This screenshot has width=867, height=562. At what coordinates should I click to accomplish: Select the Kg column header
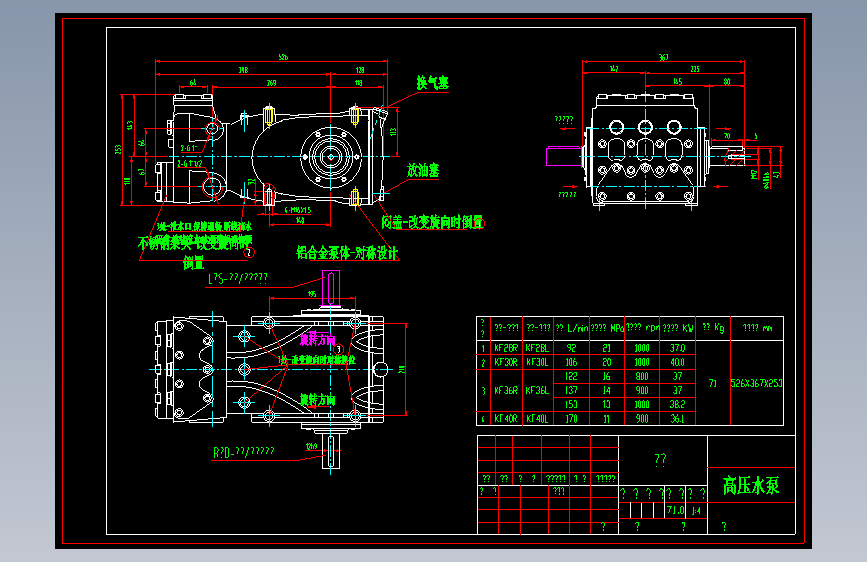click(x=713, y=327)
